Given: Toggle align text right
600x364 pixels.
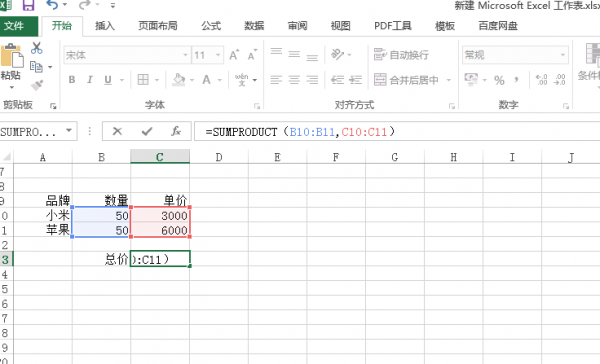Looking at the screenshot, I should coord(312,80).
